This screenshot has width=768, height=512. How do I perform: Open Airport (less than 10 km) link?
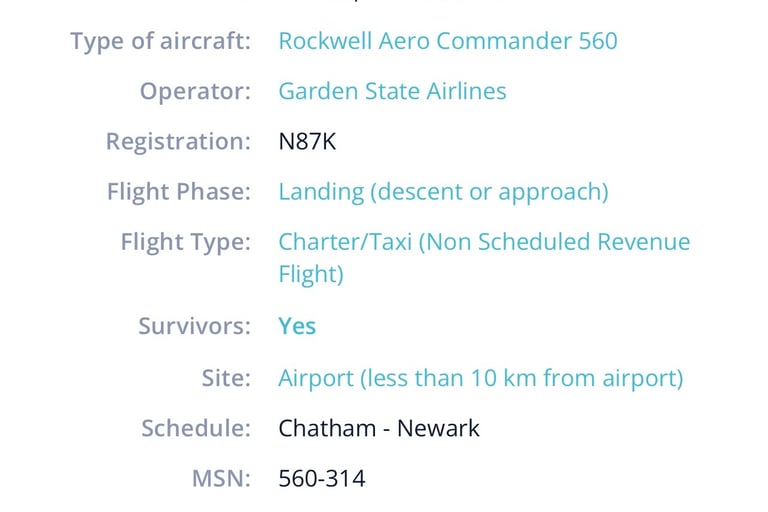pyautogui.click(x=480, y=378)
